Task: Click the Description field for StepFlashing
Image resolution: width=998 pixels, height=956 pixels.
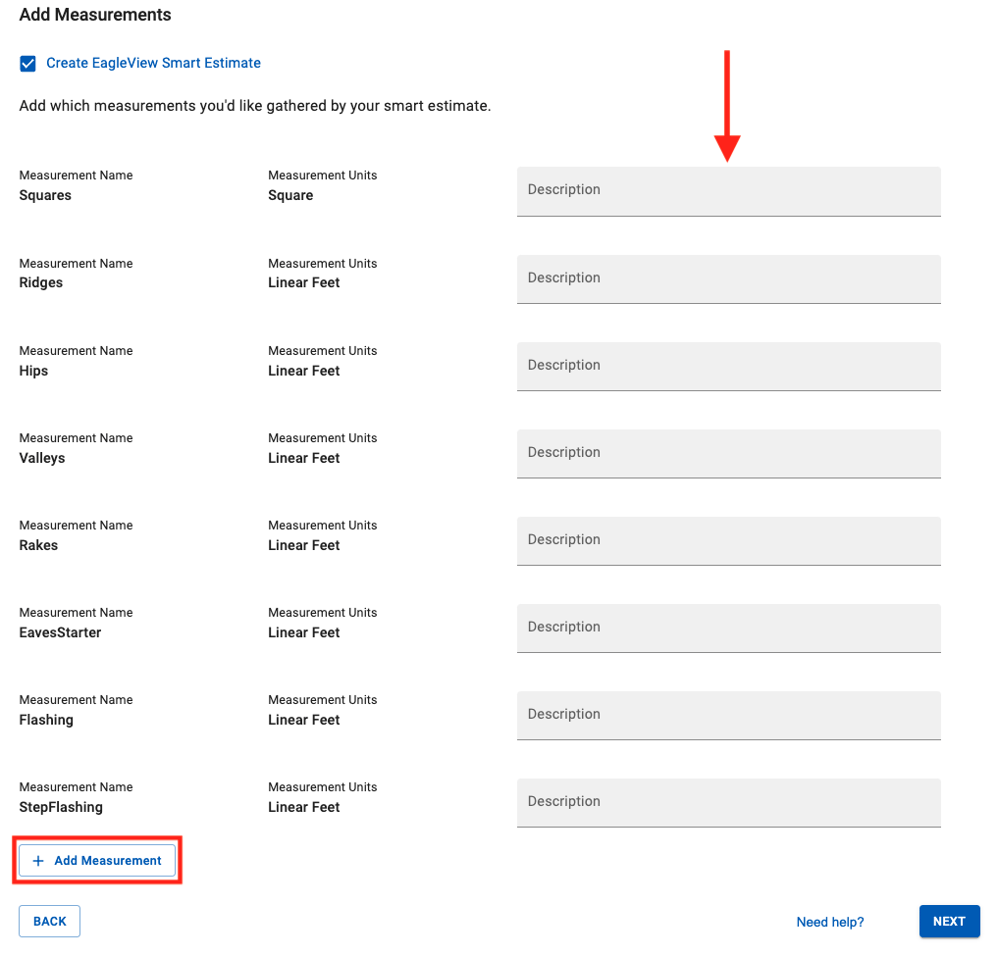Action: (x=728, y=802)
